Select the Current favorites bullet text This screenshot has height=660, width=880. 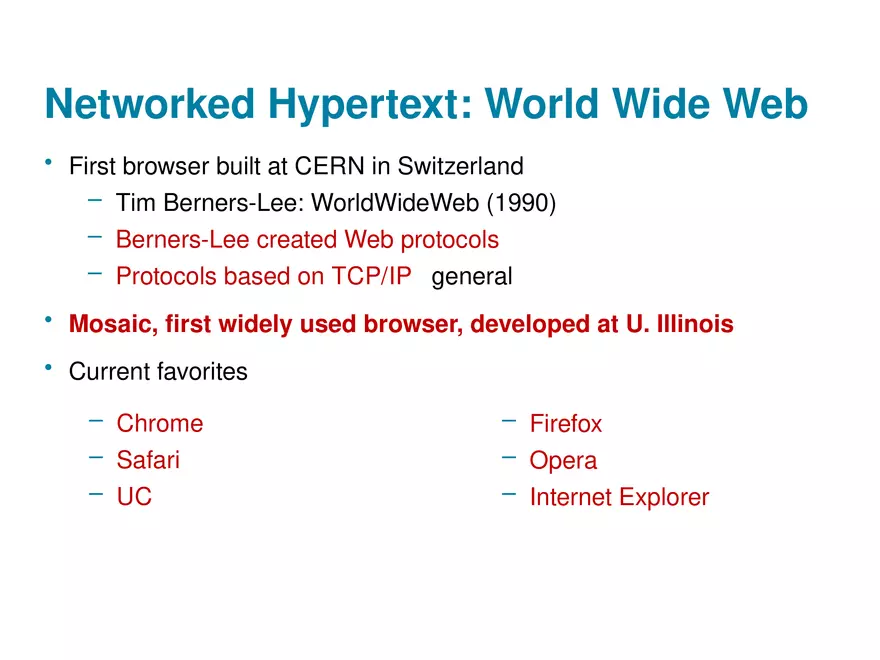158,372
